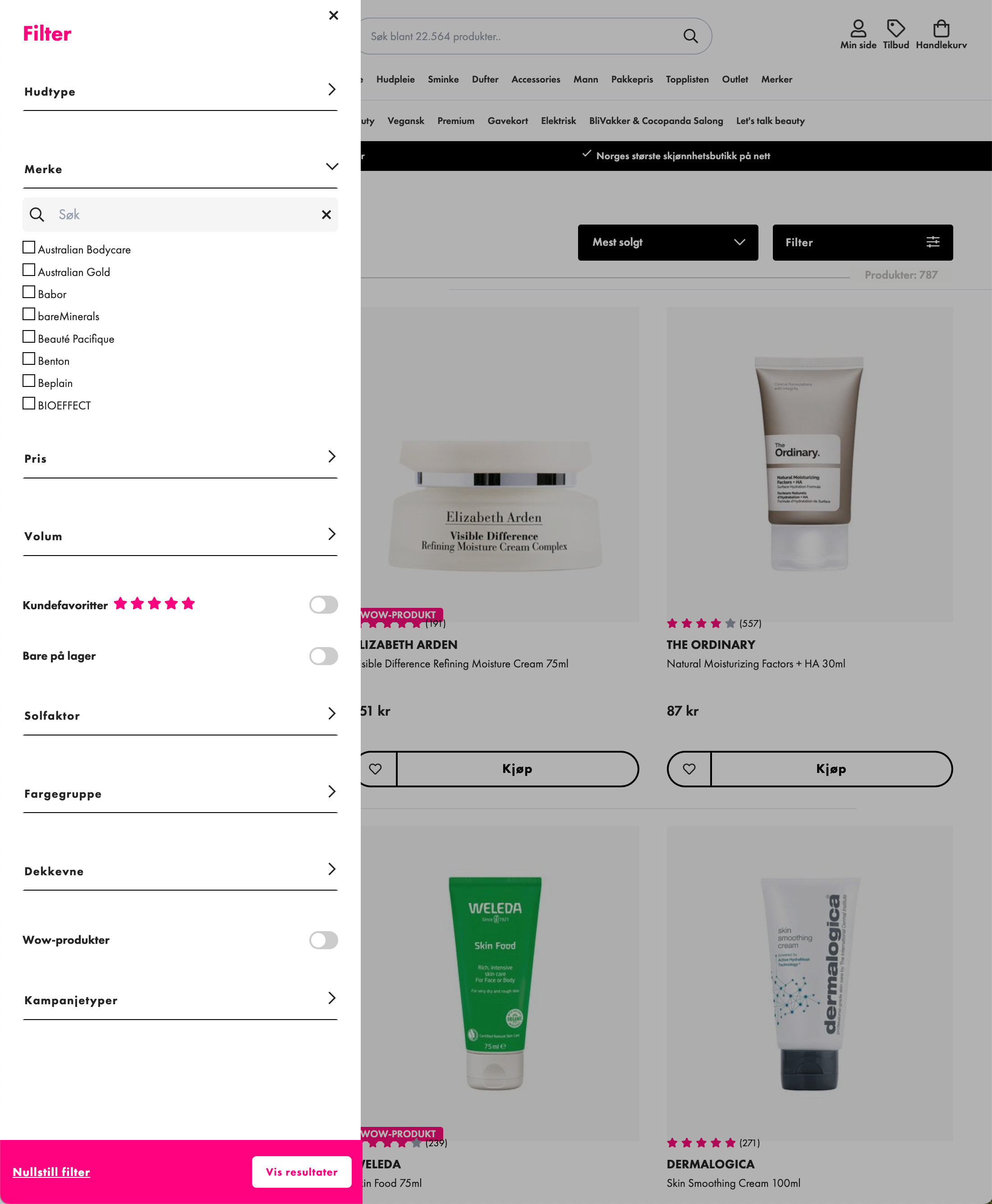Turn on Bare på lager switch

pyautogui.click(x=323, y=656)
